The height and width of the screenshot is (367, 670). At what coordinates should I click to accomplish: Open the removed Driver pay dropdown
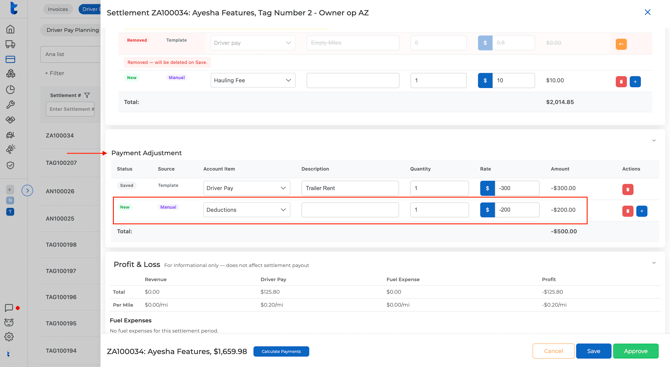click(x=253, y=43)
